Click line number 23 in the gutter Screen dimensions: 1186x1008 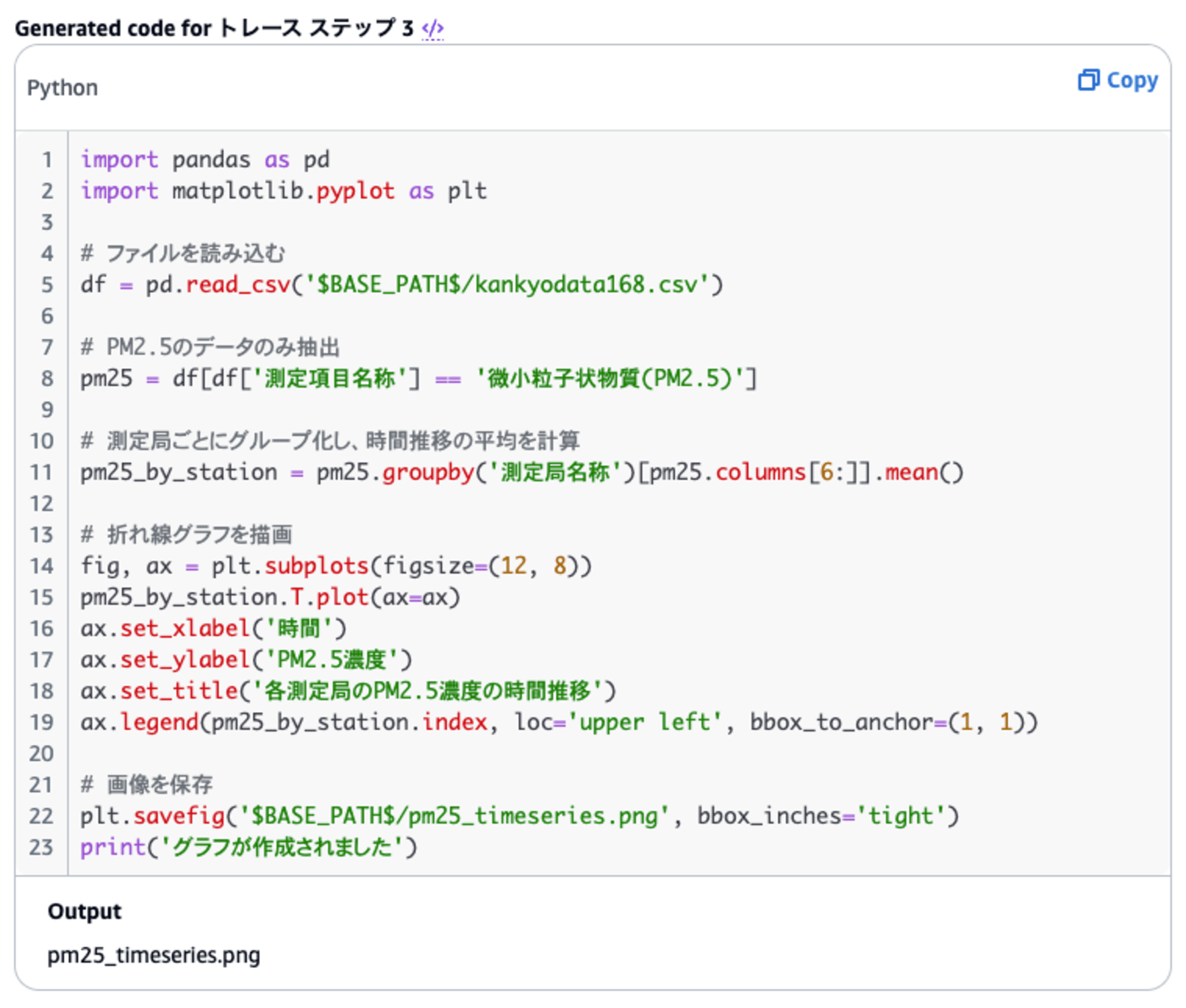tap(41, 847)
